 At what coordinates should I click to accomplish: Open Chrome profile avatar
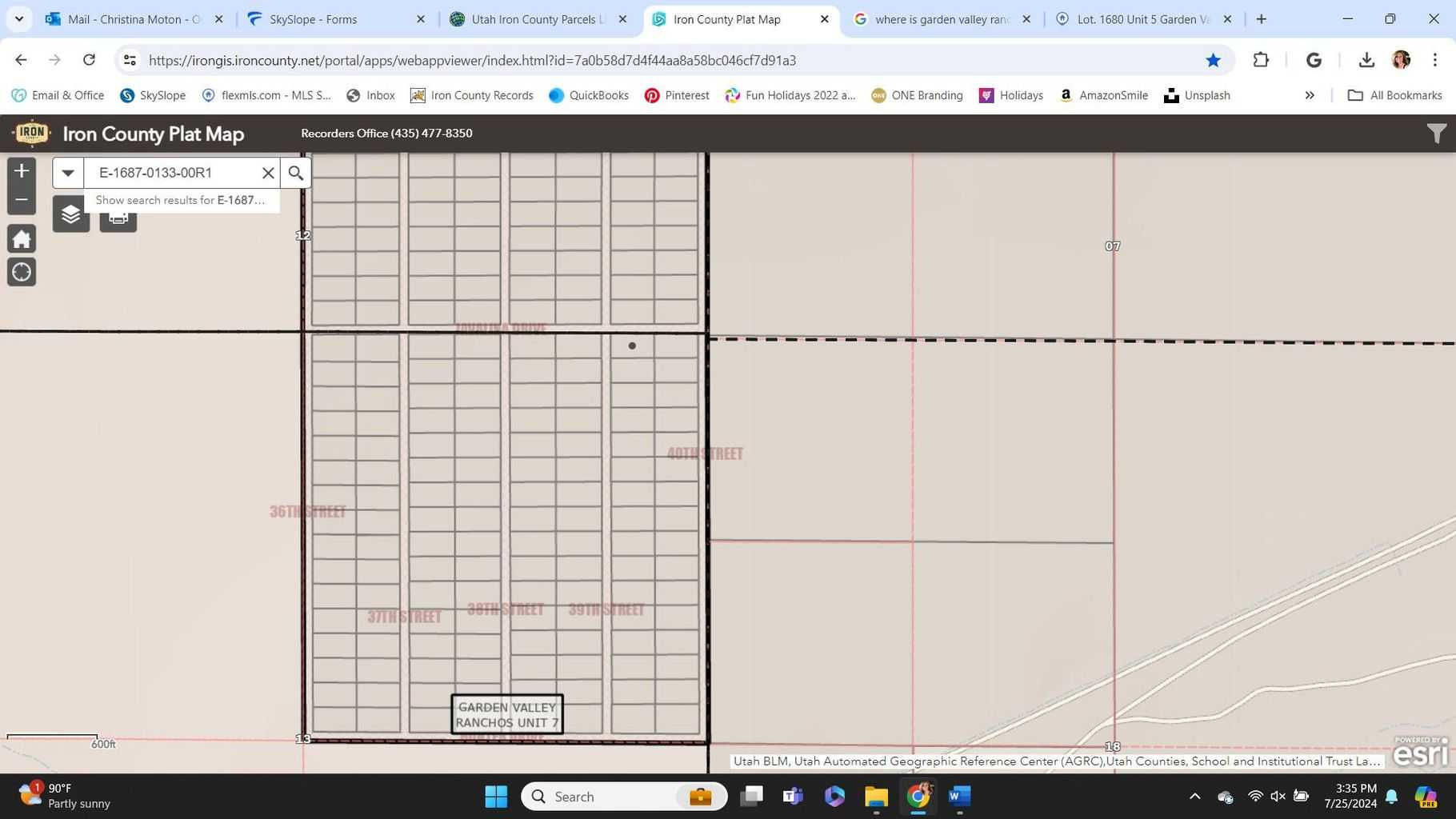1401,60
